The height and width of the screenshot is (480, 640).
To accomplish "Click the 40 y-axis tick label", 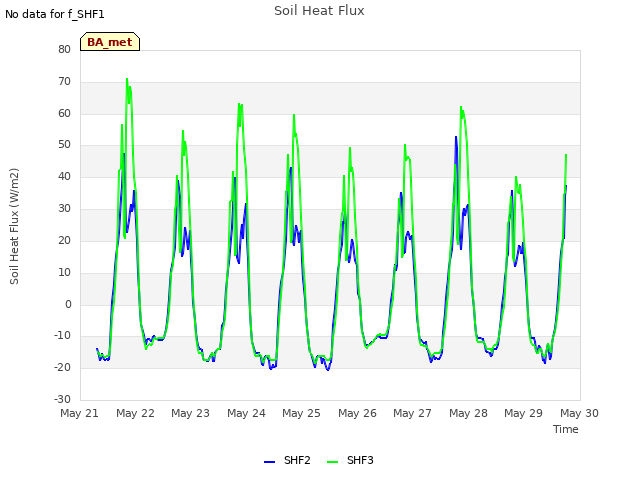I will click(x=64, y=176).
